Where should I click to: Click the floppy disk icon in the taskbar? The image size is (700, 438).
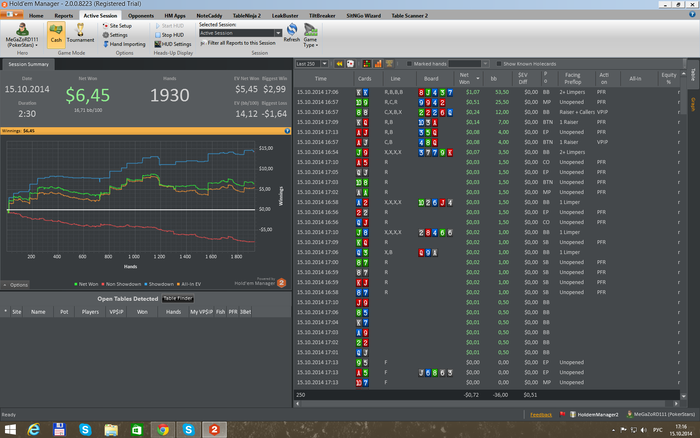tap(59, 430)
